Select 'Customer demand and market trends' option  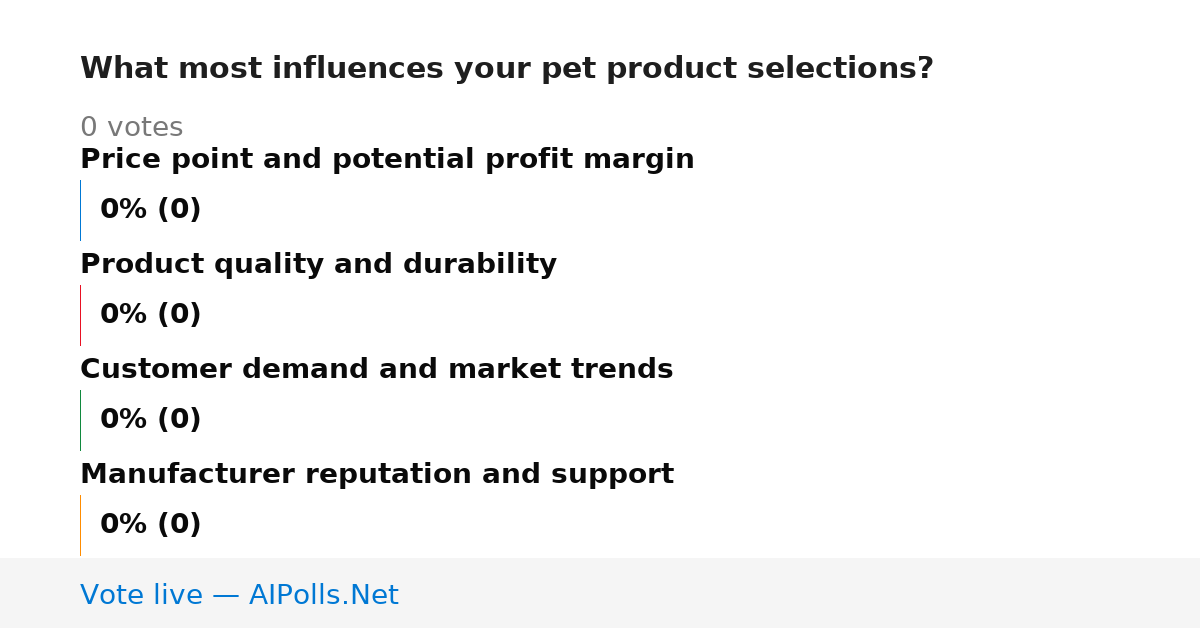[x=376, y=370]
